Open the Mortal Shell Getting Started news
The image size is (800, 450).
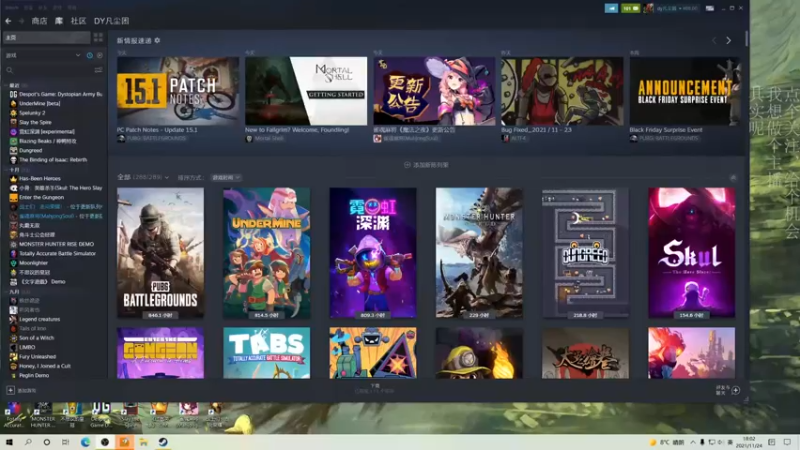(306, 91)
